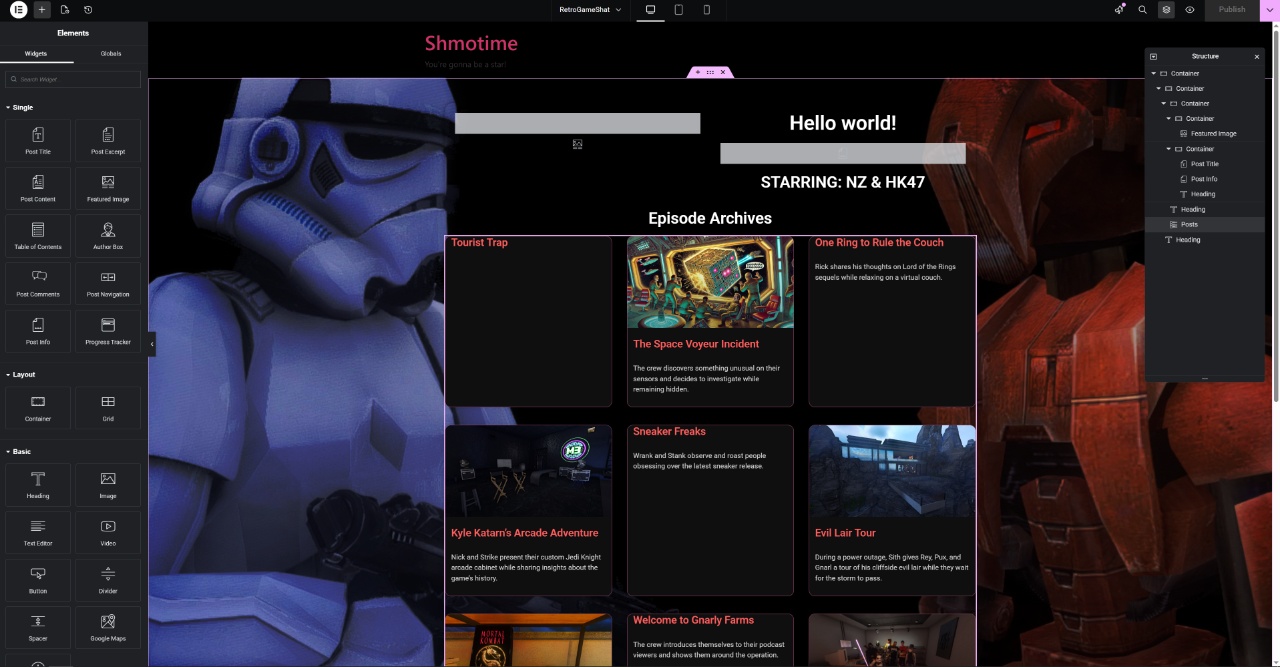1280x667 pixels.
Task: Select the Author Box widget
Action: 108,236
